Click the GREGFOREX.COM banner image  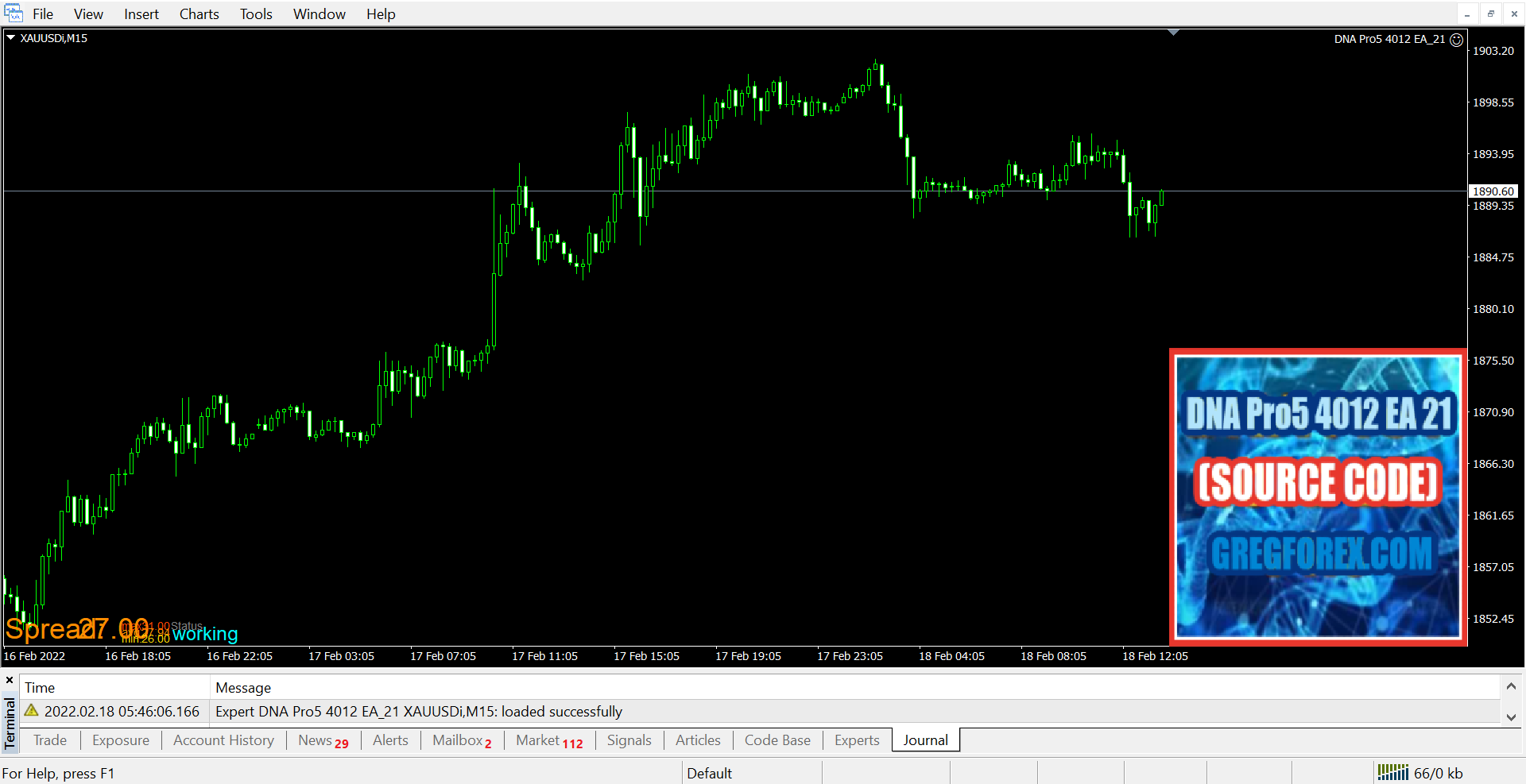coord(1318,497)
